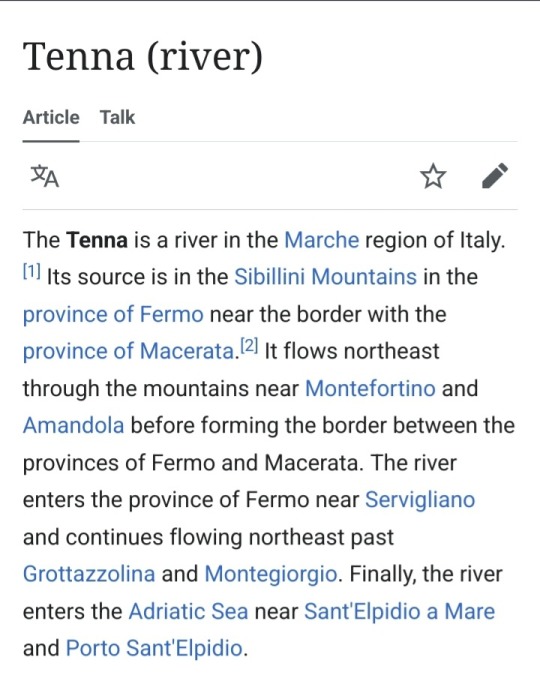The height and width of the screenshot is (675, 540).
Task: Edit the article with pencil icon
Action: coord(495,176)
